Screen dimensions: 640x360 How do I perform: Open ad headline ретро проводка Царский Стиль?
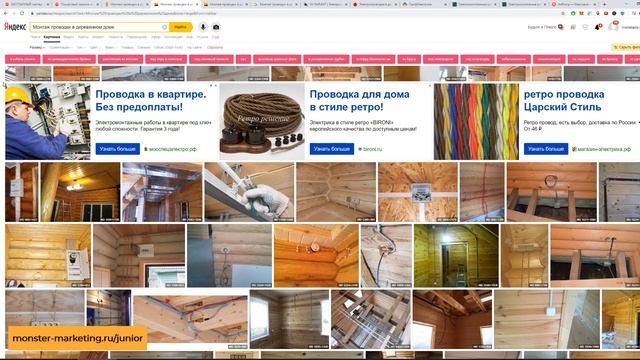click(x=564, y=100)
